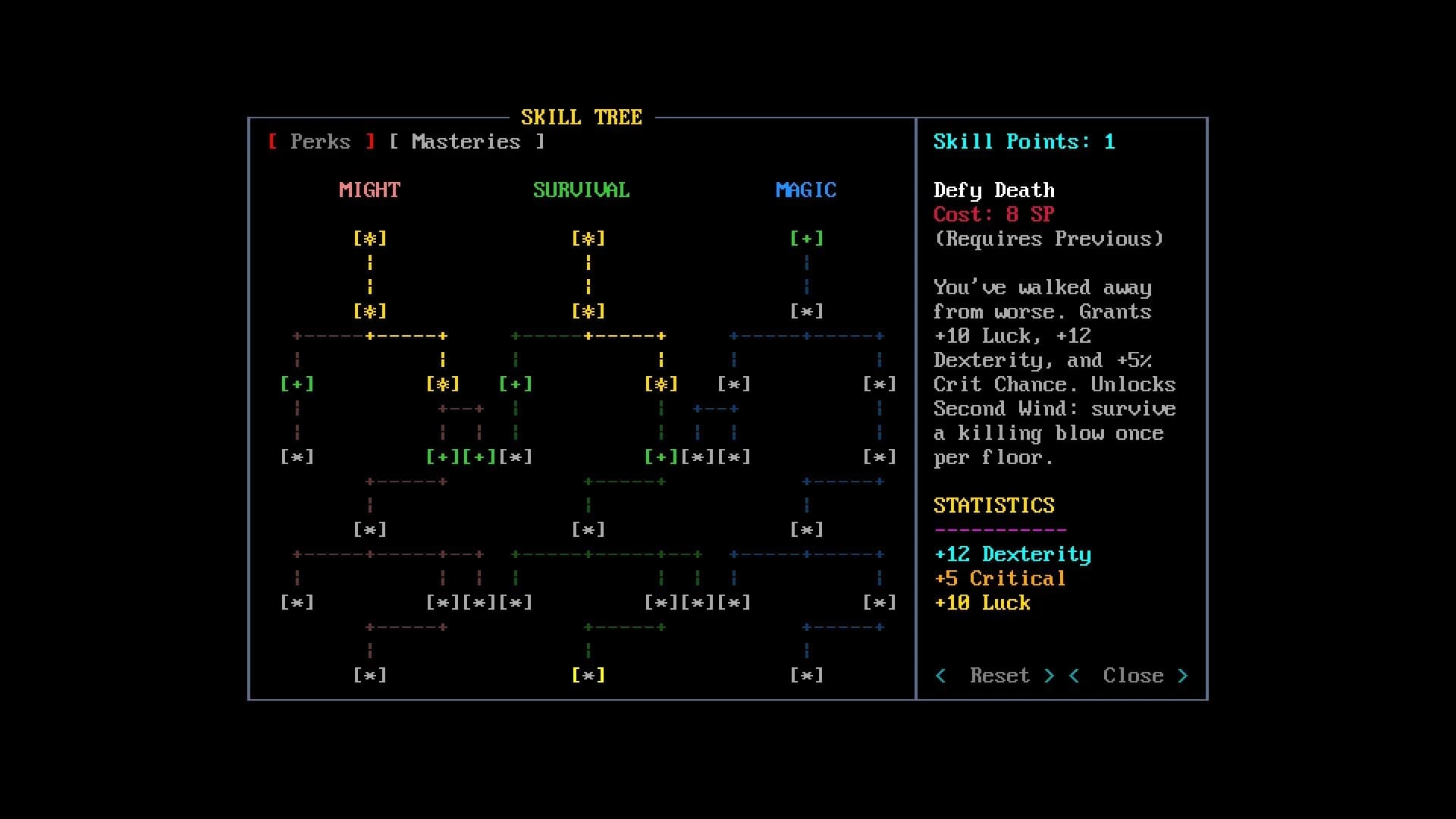
Task: Select the green [+] on Might's left branch
Action: (x=297, y=384)
